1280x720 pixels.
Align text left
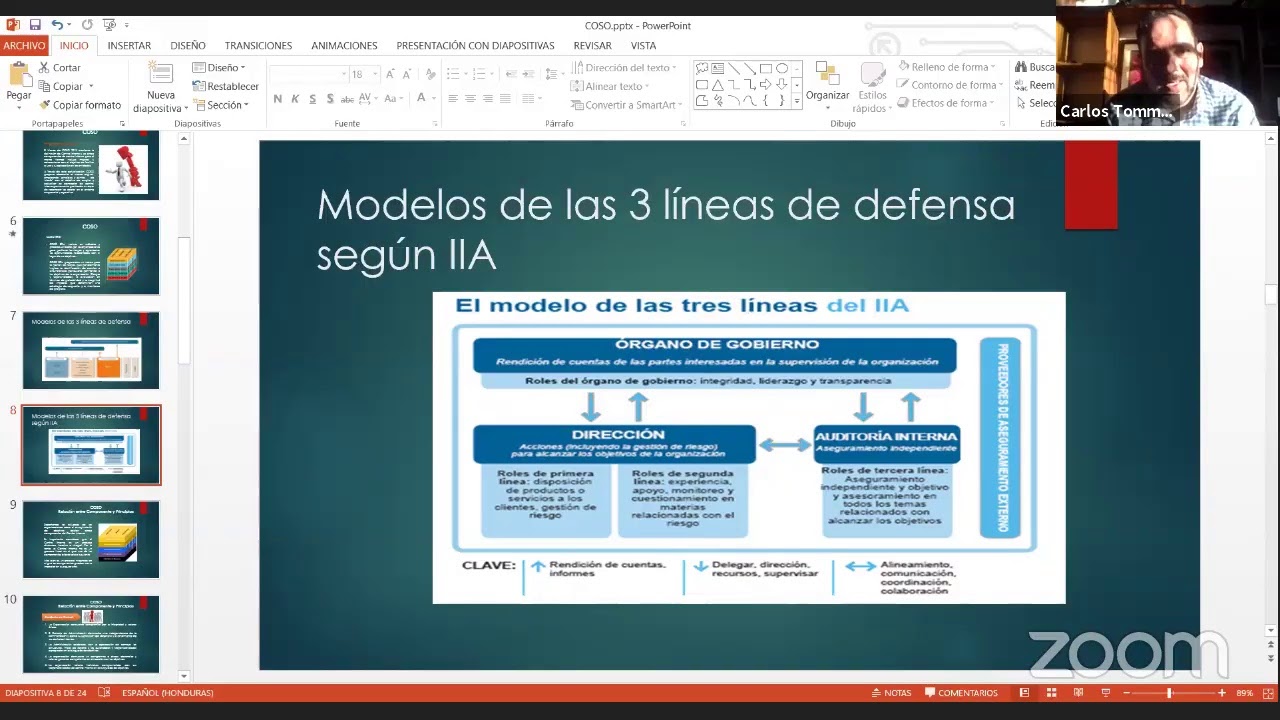point(453,98)
